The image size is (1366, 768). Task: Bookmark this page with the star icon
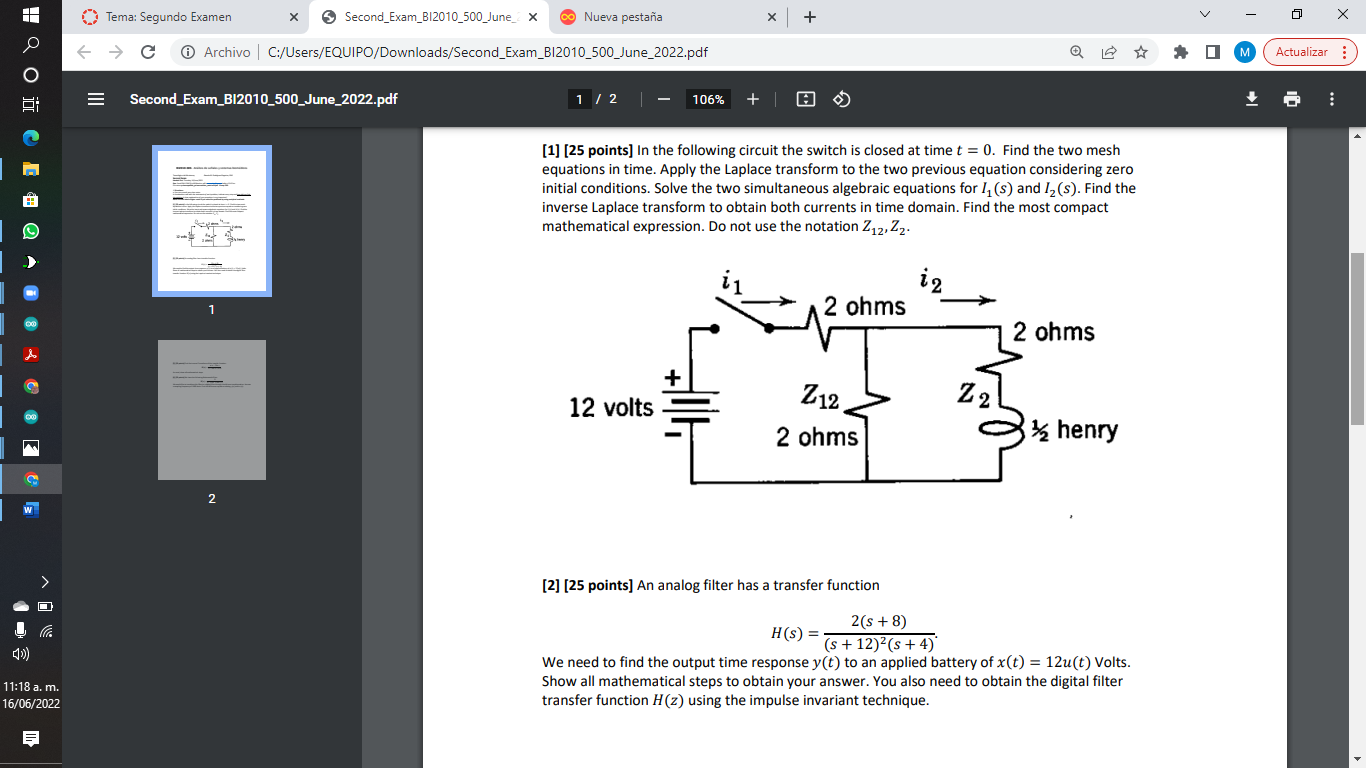[1141, 51]
